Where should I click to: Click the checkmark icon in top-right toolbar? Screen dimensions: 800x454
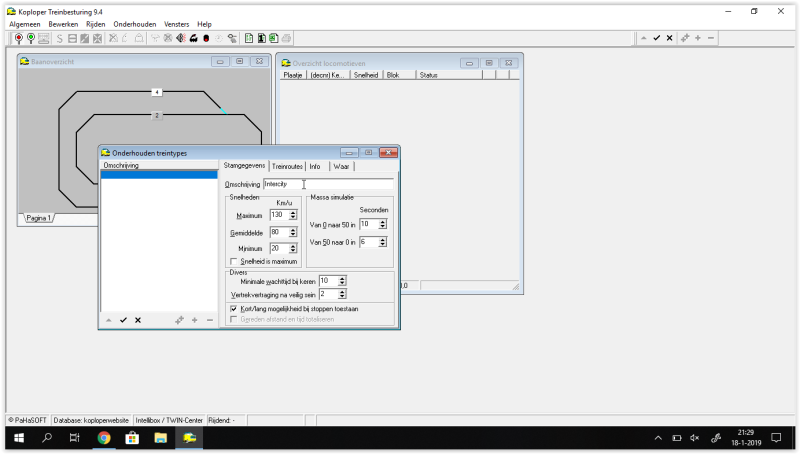pos(657,38)
